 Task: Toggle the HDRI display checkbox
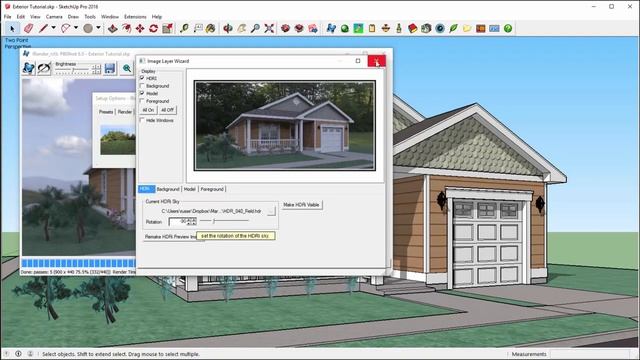pos(142,78)
